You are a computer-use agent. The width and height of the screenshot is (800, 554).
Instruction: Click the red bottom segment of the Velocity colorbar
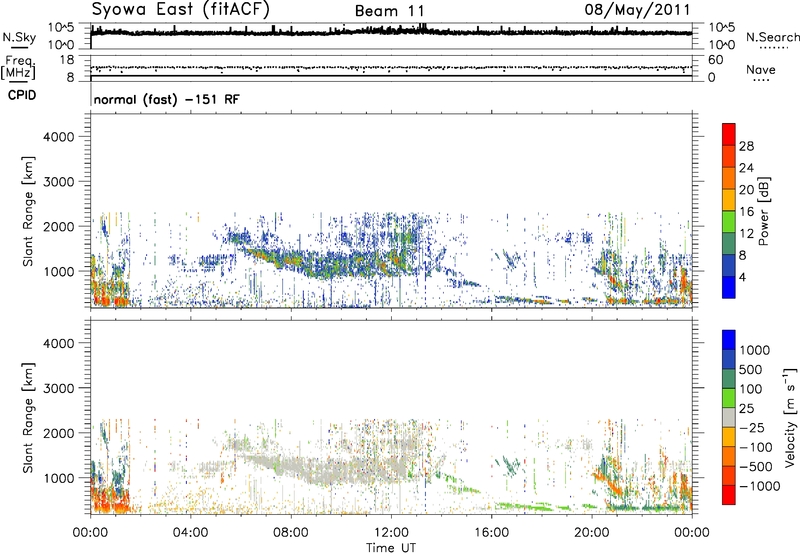tap(729, 495)
